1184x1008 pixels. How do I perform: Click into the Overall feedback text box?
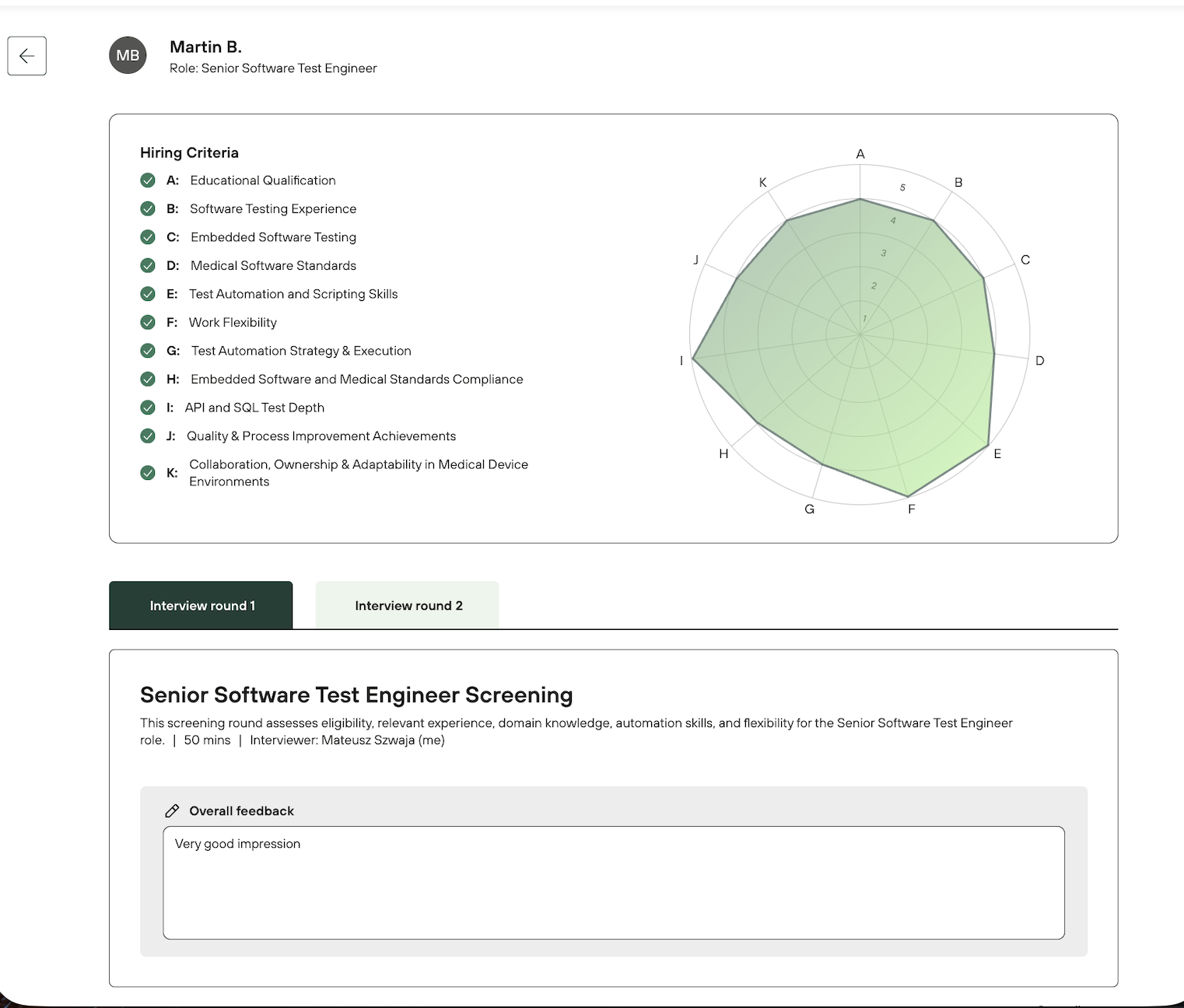(613, 883)
